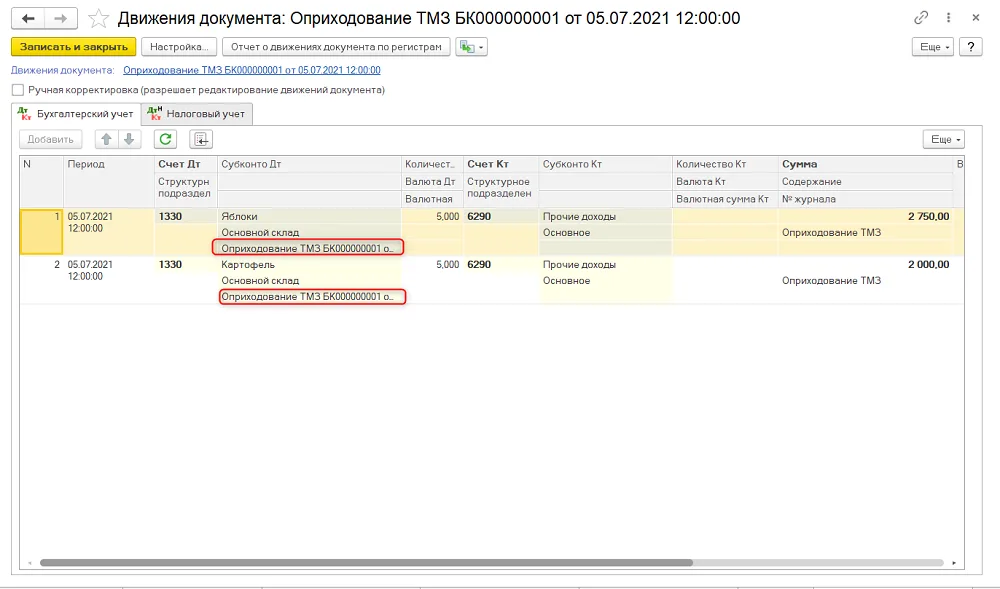Viewport: 1000px width, 589px height.
Task: Click the Добавить button
Action: tap(50, 140)
